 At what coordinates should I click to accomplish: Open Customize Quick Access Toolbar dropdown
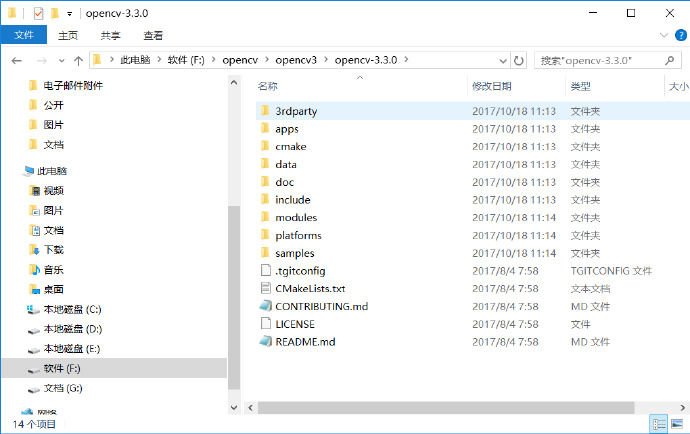tap(70, 14)
